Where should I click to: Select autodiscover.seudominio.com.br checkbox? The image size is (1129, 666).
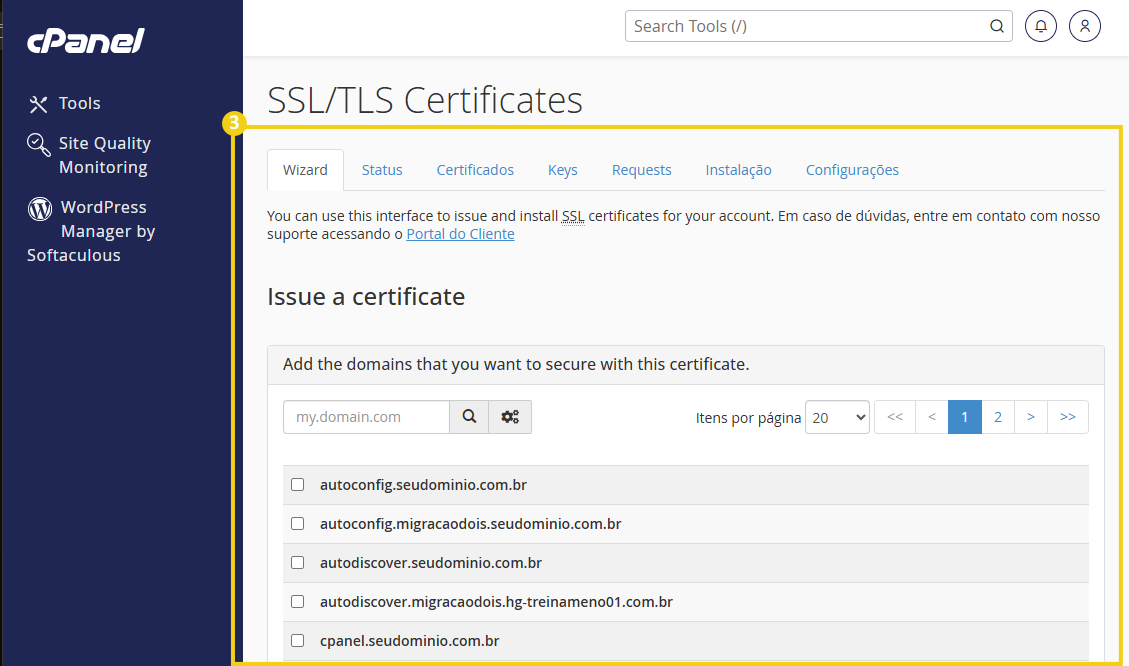[x=297, y=562]
